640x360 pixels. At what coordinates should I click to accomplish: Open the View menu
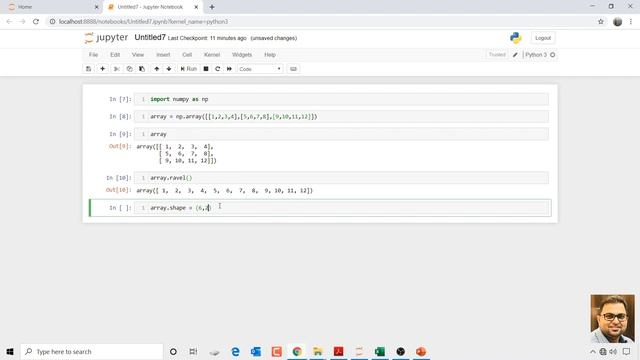click(x=138, y=55)
